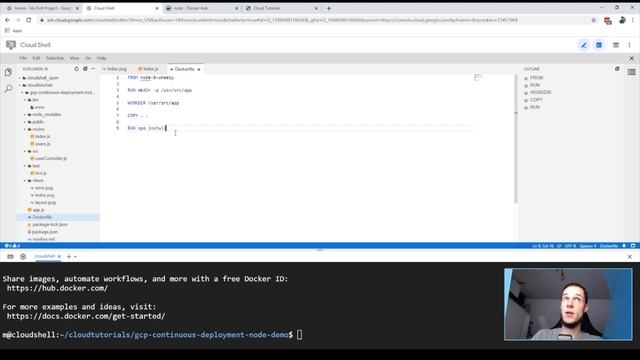Screen dimensions: 640x360
Task: Close the Dockerfile editor tab
Action: (199, 69)
